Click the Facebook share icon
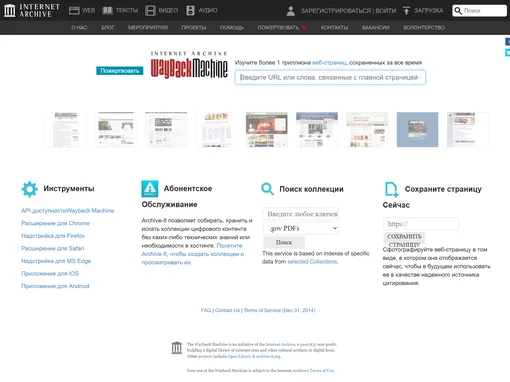This screenshot has width=510, height=382. click(x=508, y=42)
